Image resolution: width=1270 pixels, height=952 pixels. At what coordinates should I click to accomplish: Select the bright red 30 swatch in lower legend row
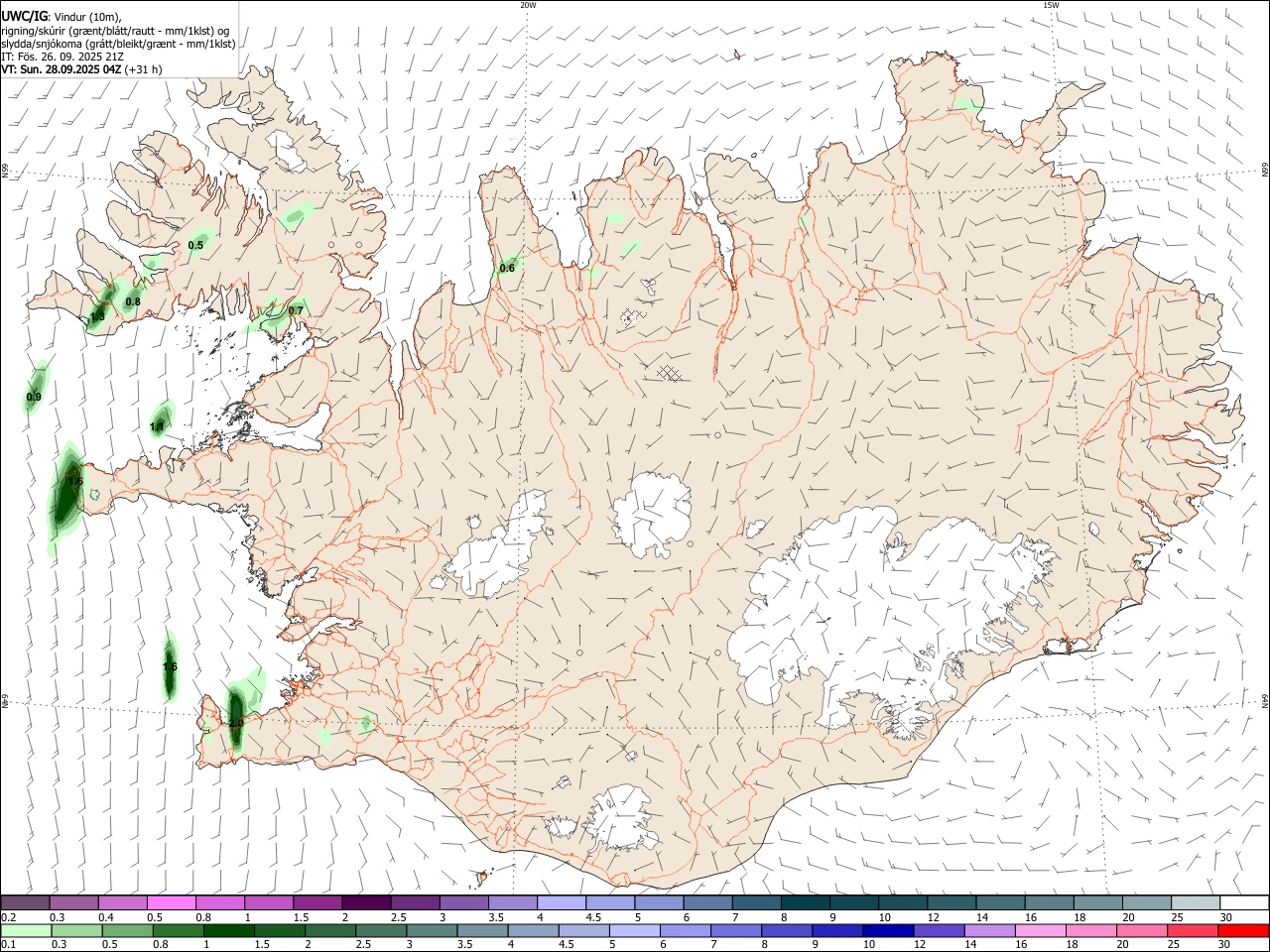tap(1243, 930)
